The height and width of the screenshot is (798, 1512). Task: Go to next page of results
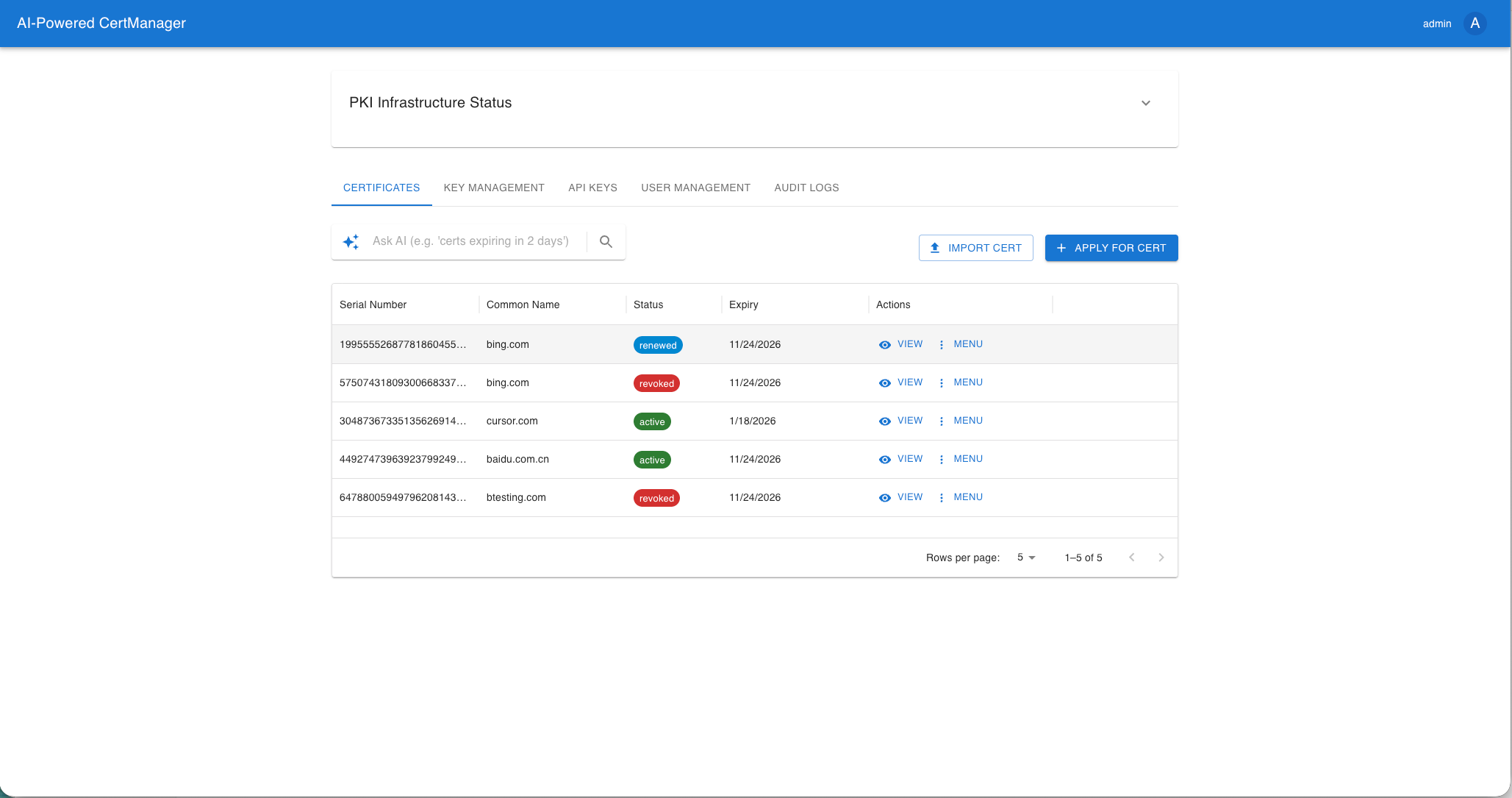point(1161,557)
